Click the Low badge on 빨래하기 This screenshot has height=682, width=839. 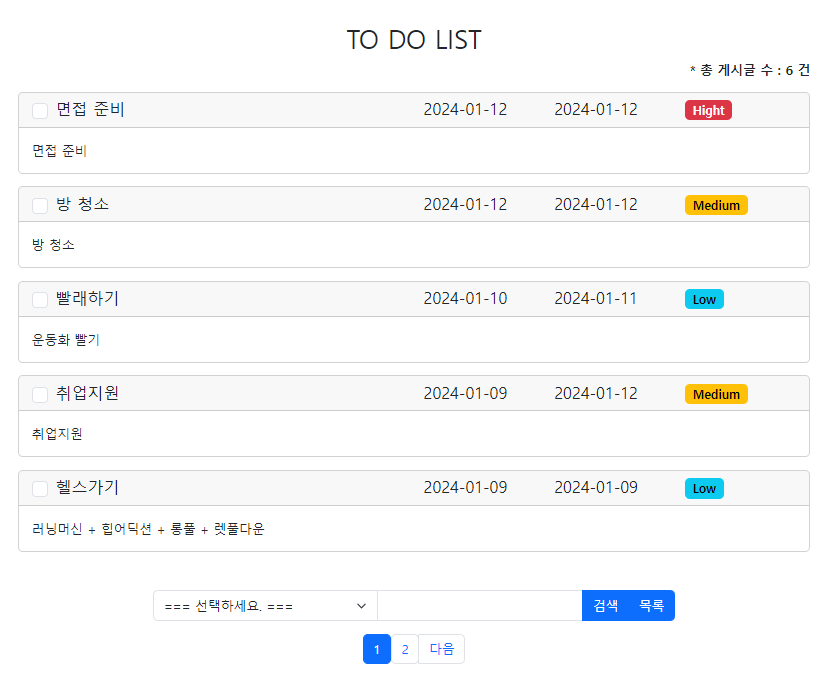704,299
